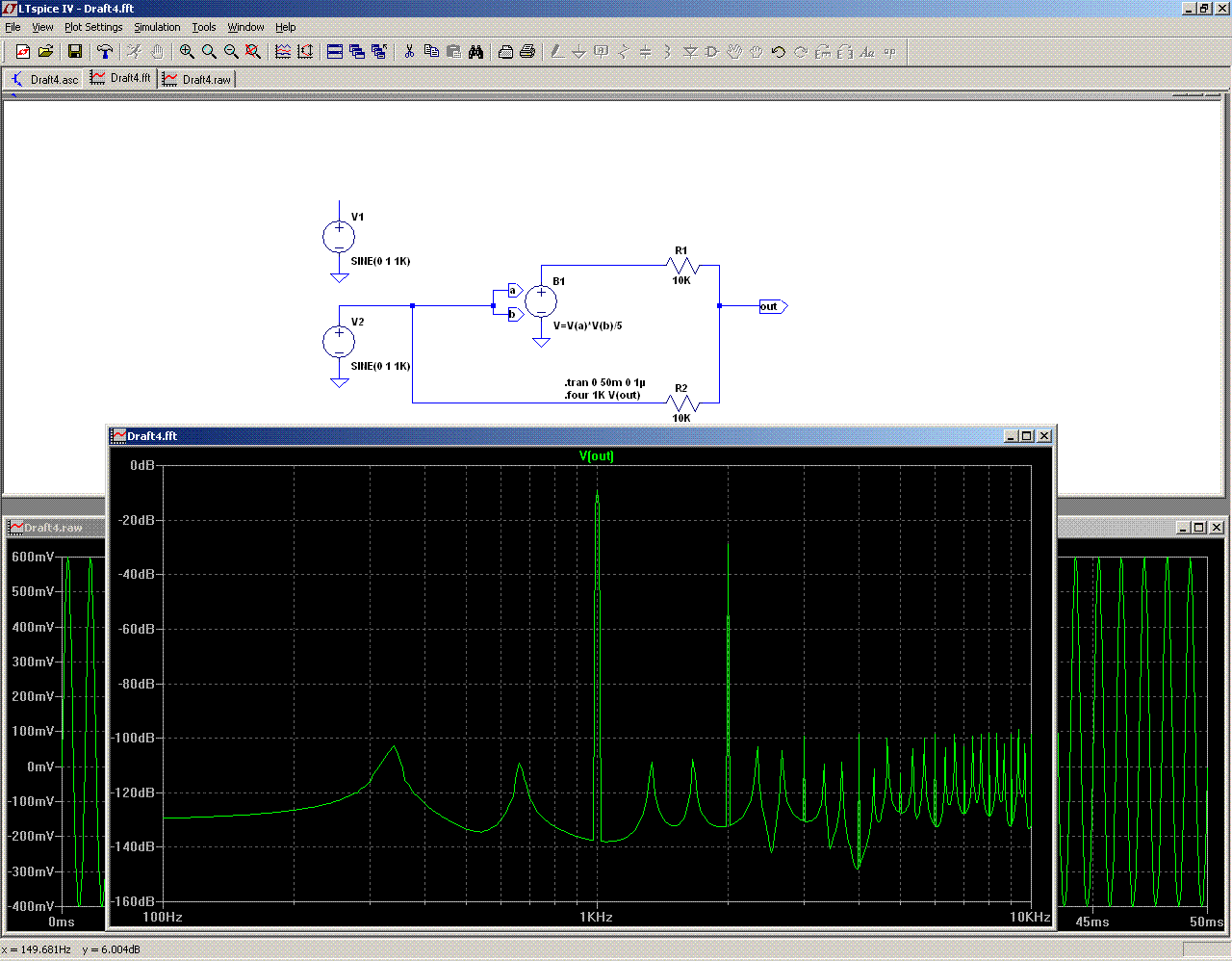Viewport: 1232px width, 961px height.
Task: Switch to the Draft4.raw tab
Action: coord(197,79)
